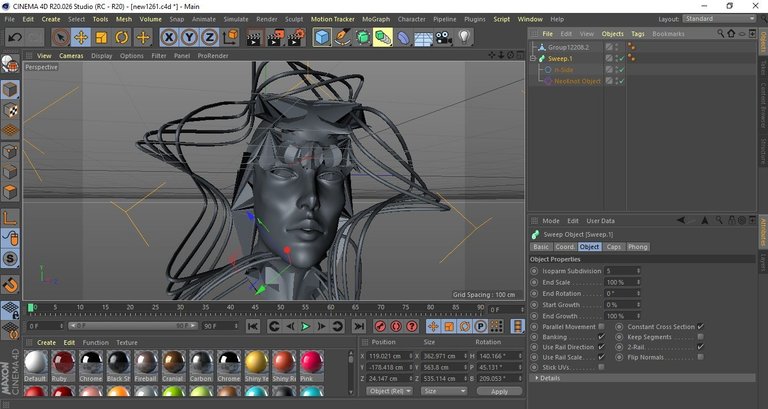Select Group12208.2 in Objects tree

[x=568, y=47]
